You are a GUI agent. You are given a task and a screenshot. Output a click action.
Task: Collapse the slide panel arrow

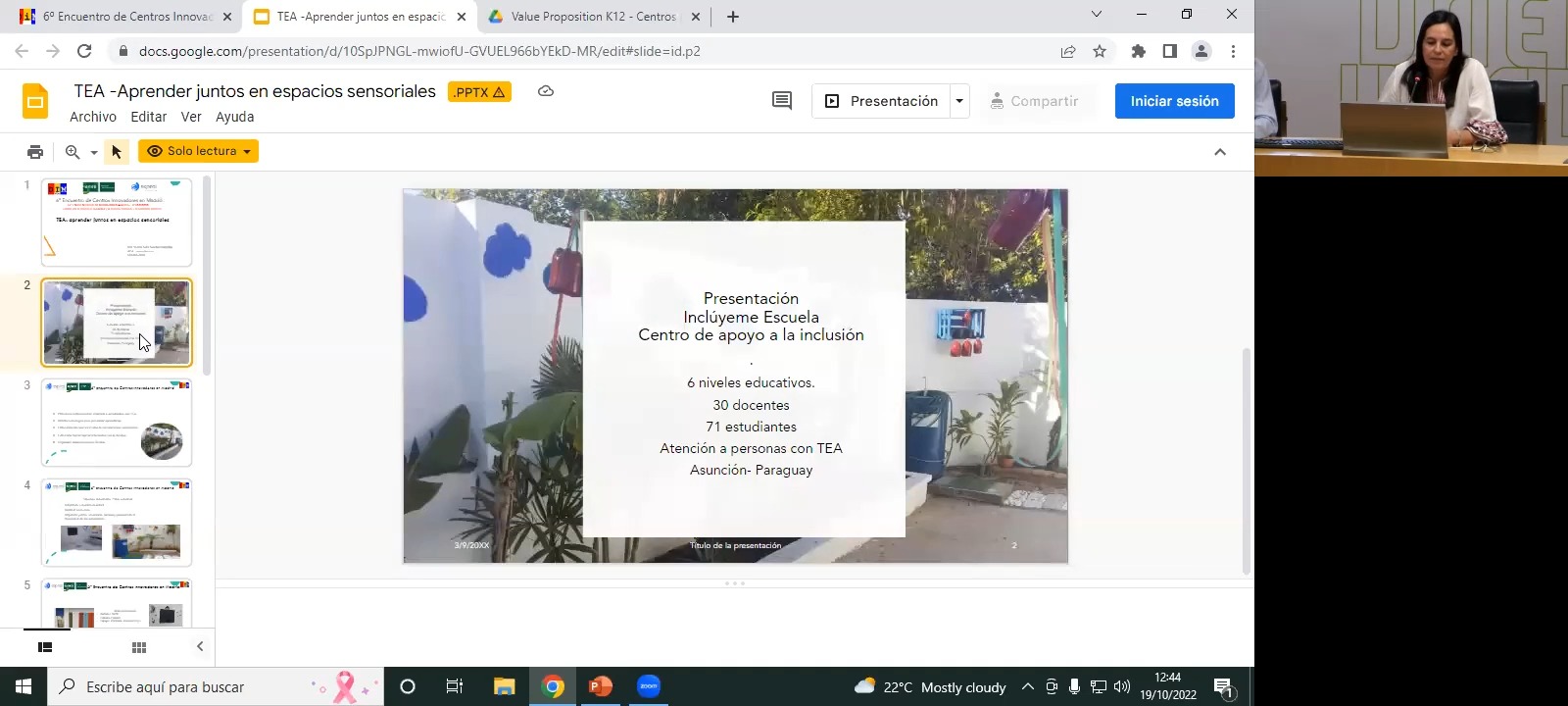[200, 646]
